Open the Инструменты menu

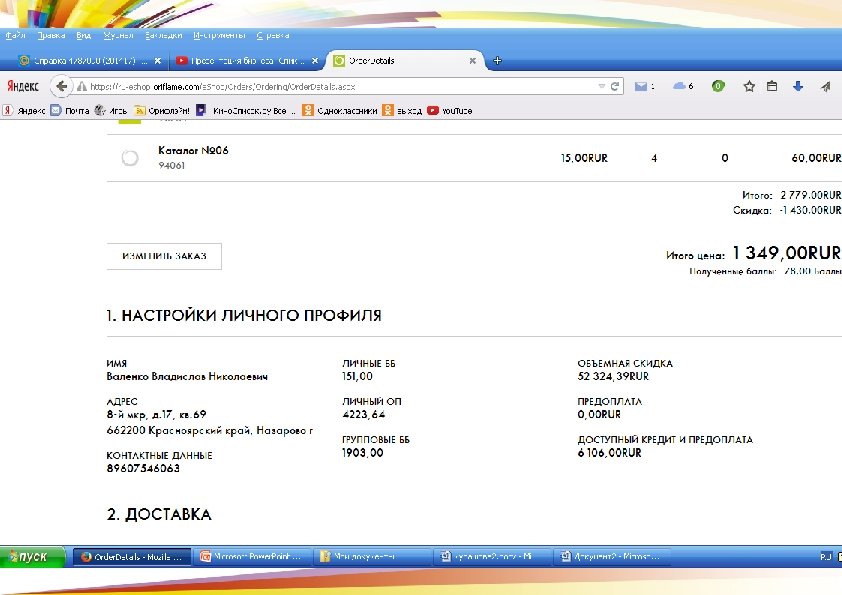click(x=219, y=35)
